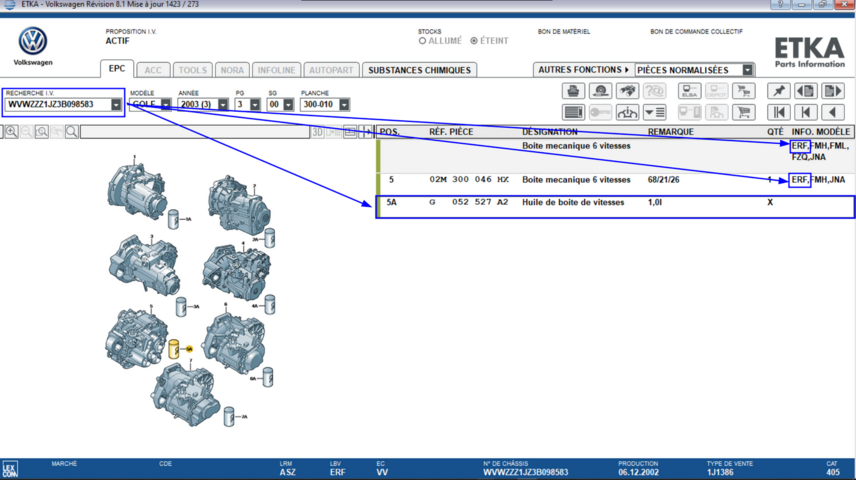
Task: Expand the PIÈCES NORMALISÉES dropdown
Action: pyautogui.click(x=747, y=70)
